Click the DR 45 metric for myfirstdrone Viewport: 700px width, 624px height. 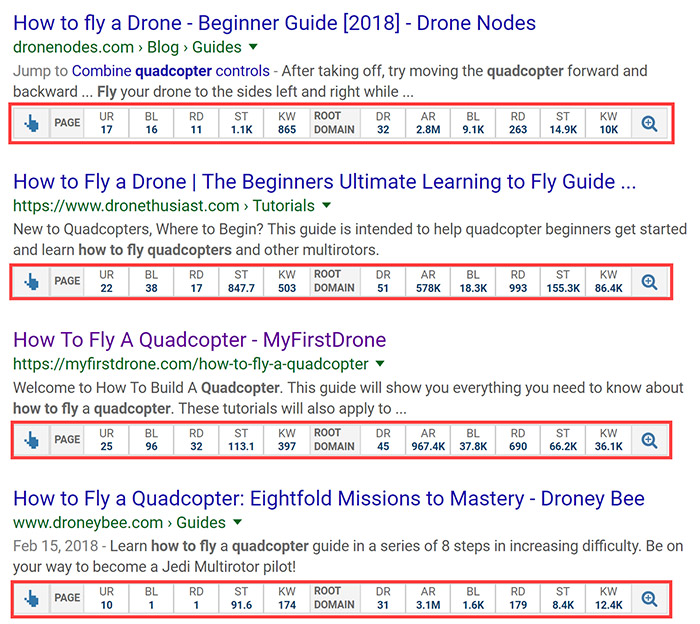[383, 440]
